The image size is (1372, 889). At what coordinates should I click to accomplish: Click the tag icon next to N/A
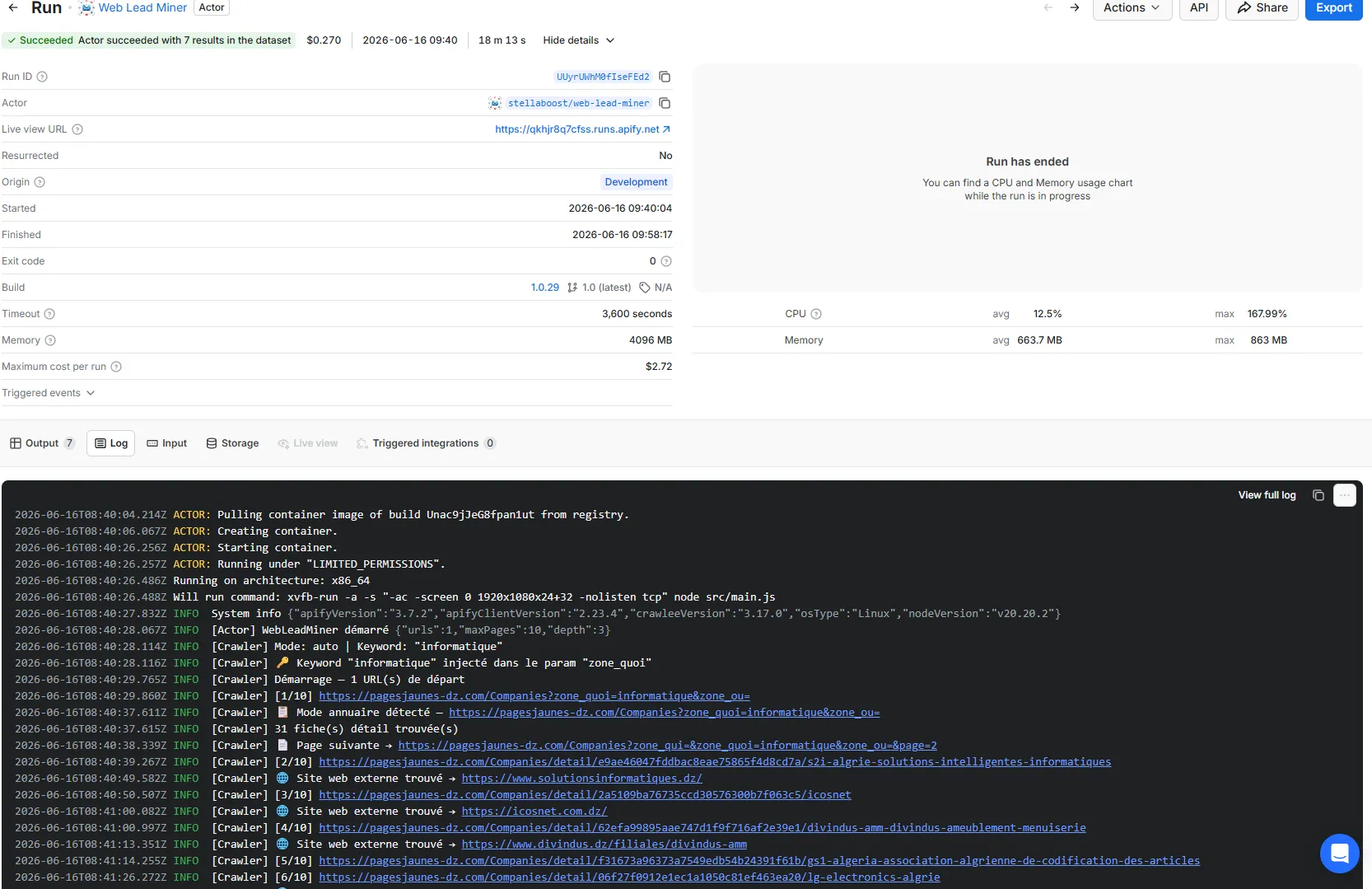click(645, 288)
